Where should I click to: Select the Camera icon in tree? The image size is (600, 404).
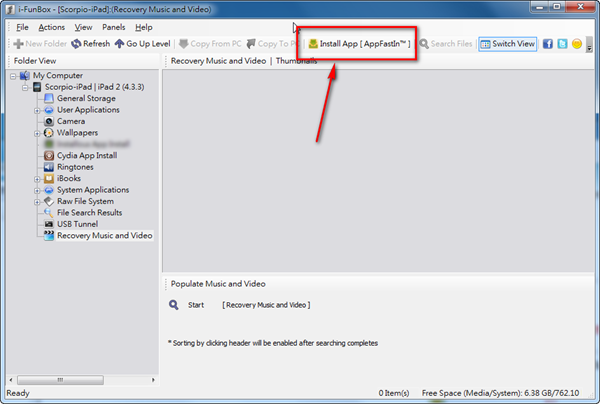point(49,121)
